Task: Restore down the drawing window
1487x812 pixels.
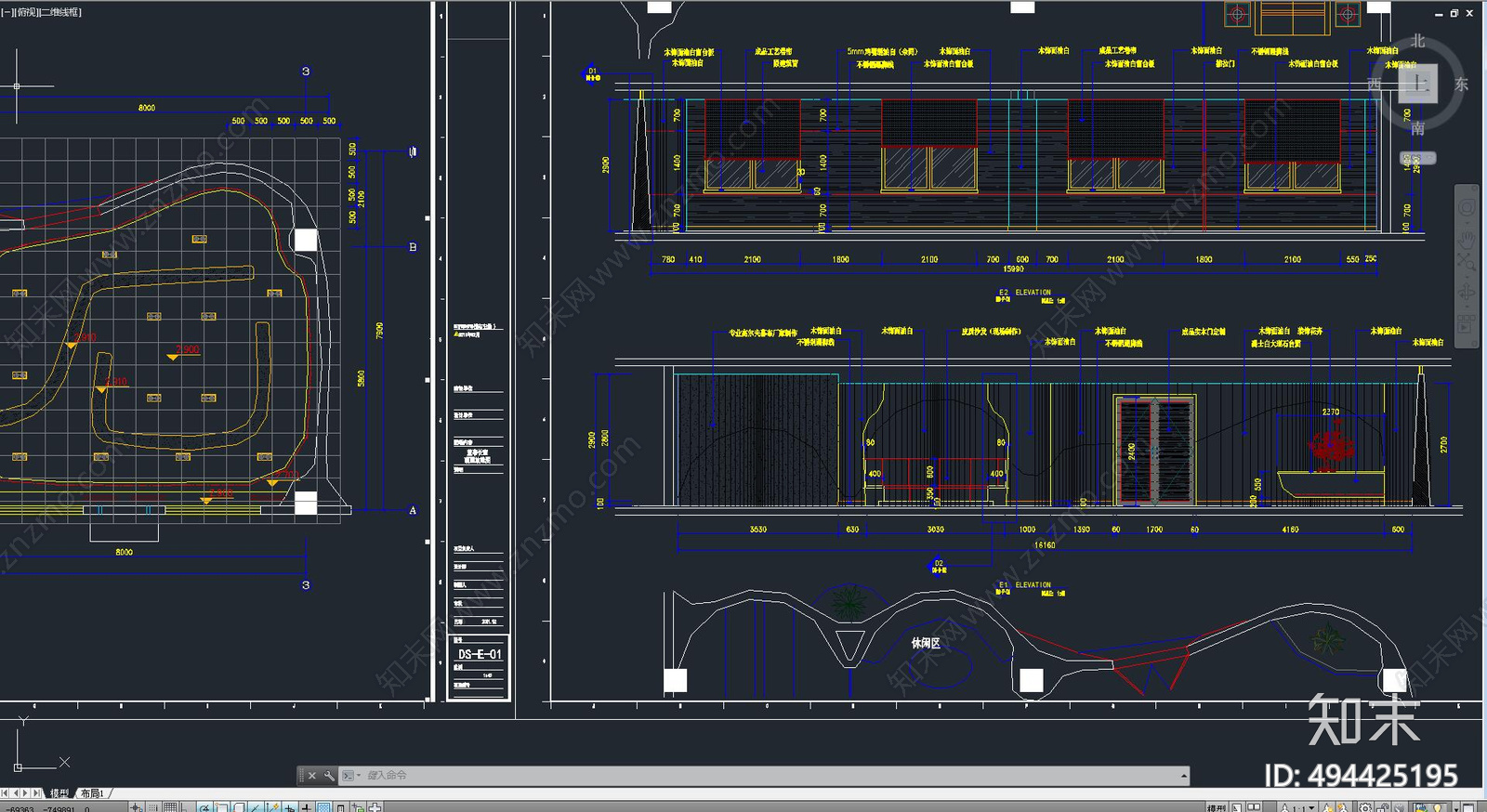Action: pyautogui.click(x=1454, y=13)
